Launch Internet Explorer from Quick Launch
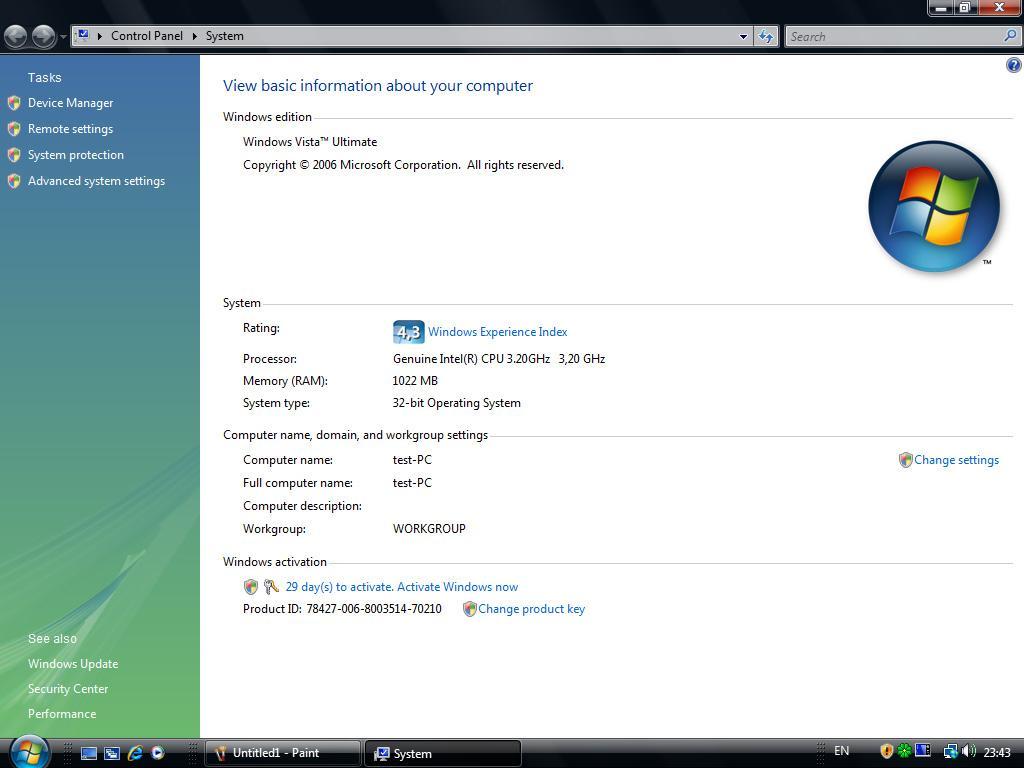The image size is (1024, 768). [135, 753]
